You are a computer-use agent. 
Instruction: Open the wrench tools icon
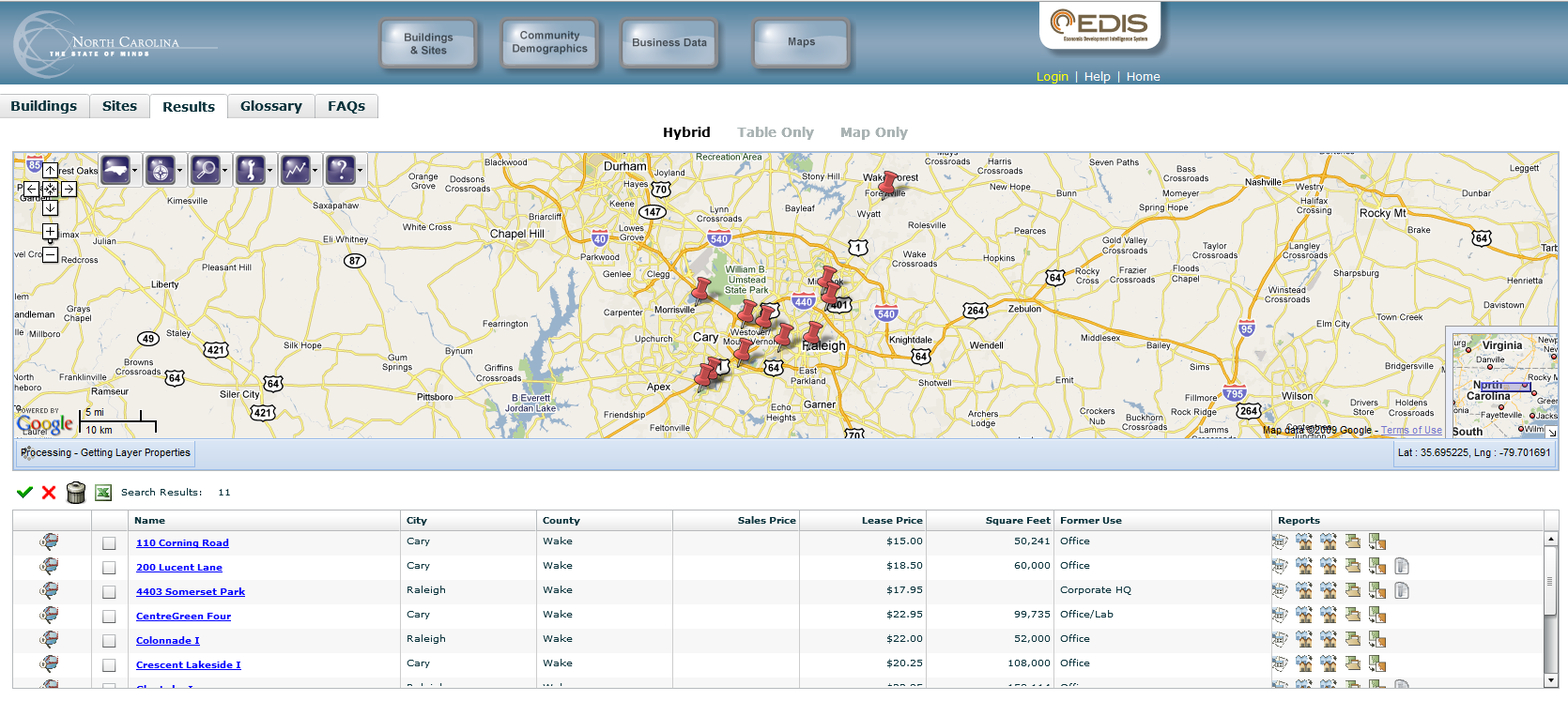click(251, 170)
